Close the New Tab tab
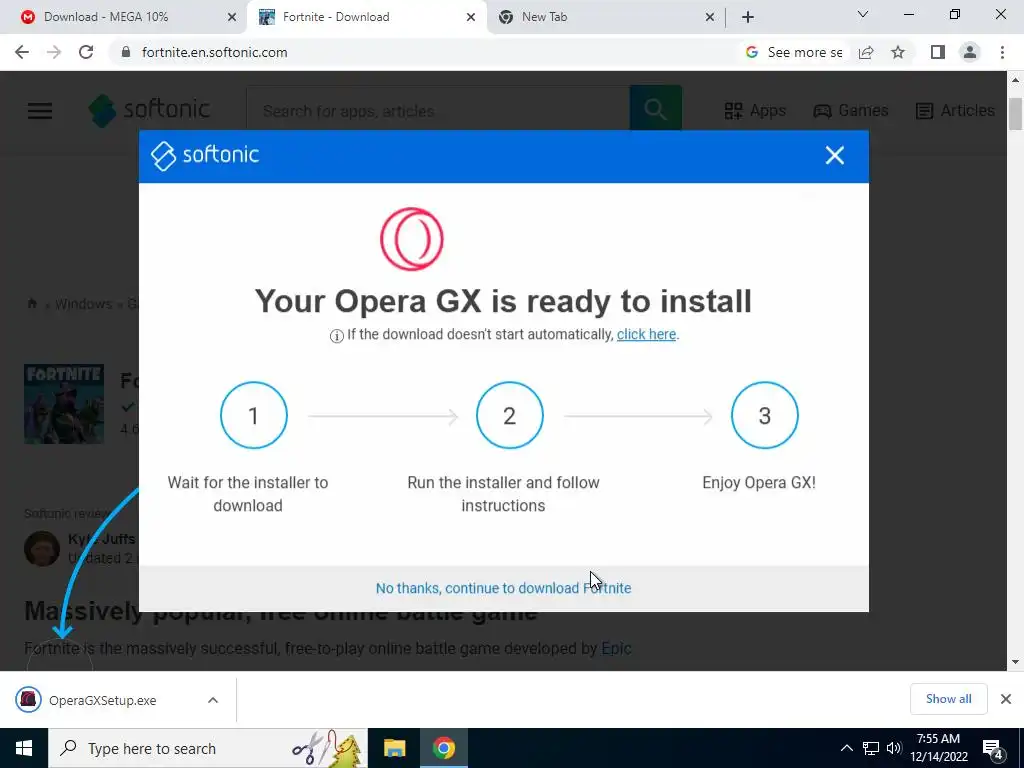 point(710,17)
